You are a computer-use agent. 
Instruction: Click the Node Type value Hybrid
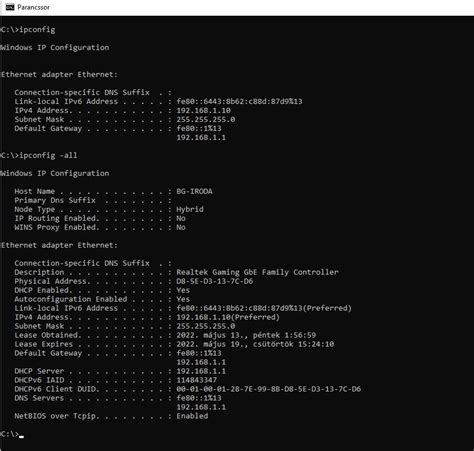[190, 209]
